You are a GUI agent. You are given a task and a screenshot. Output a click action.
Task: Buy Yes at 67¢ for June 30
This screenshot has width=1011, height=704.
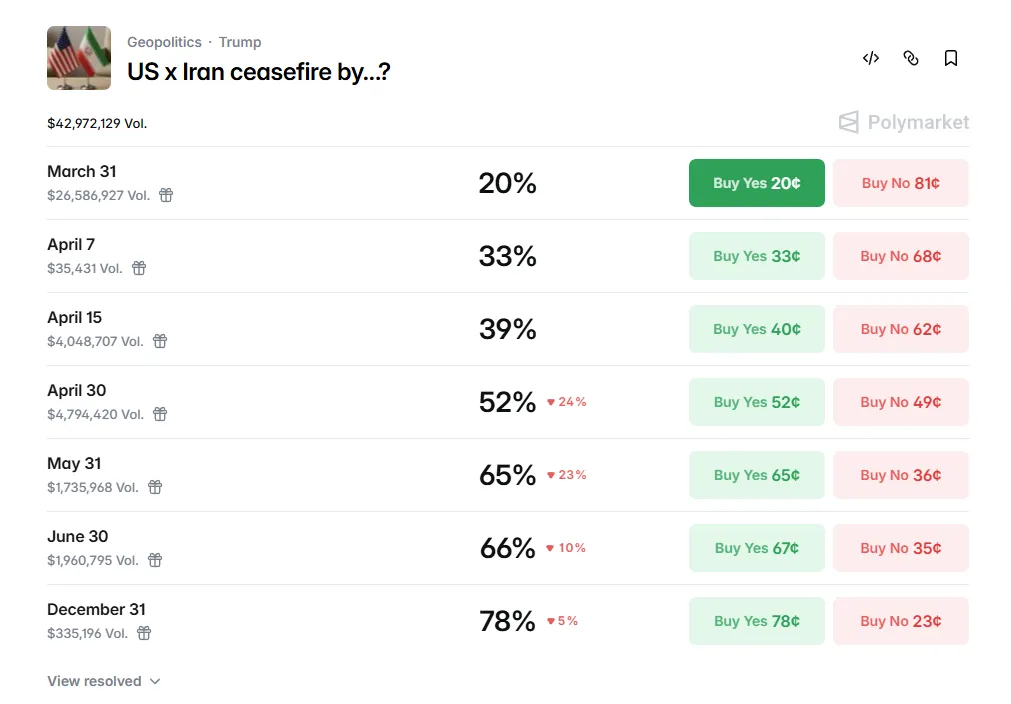tap(756, 548)
